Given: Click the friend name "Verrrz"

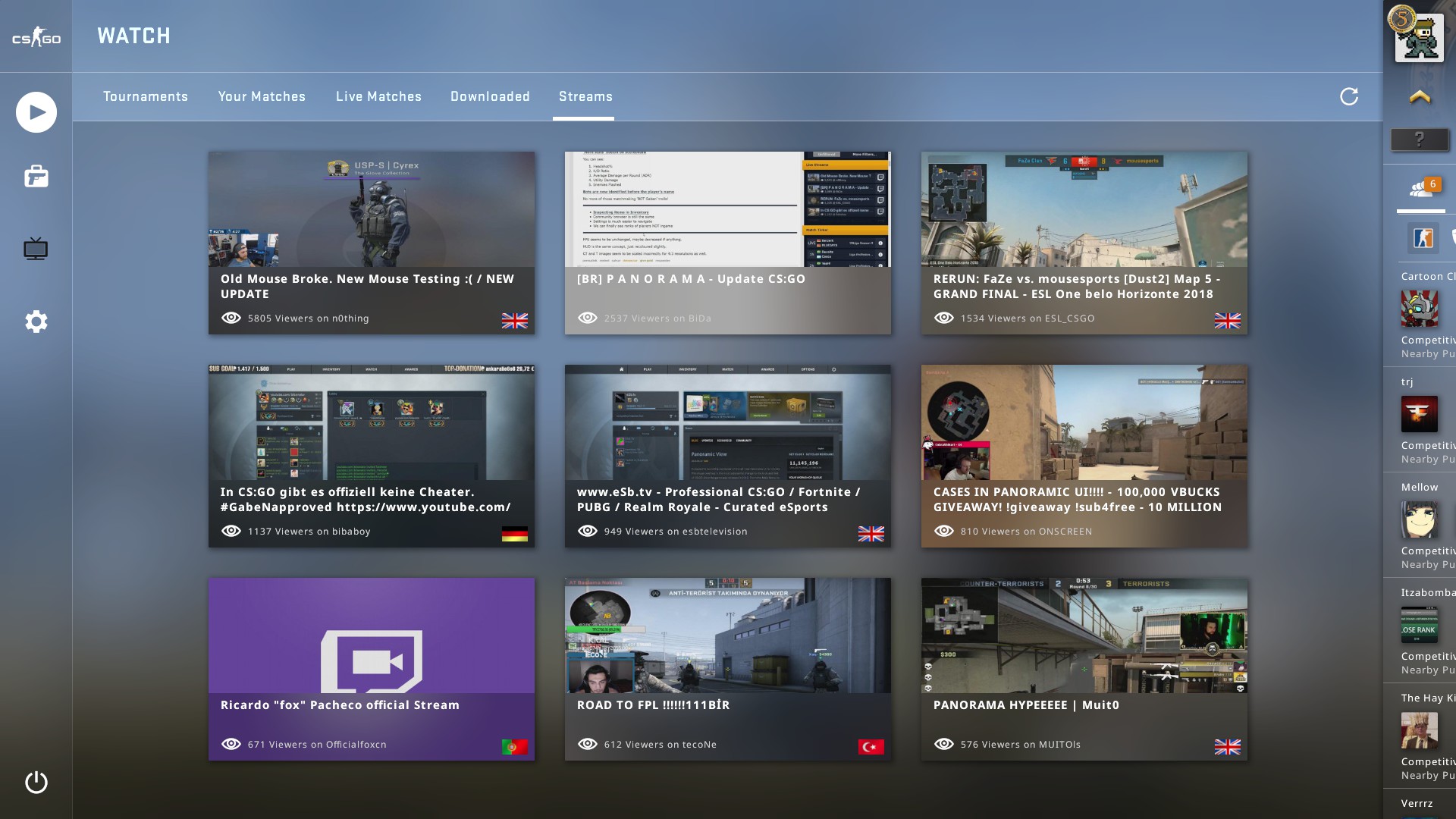Looking at the screenshot, I should click(x=1417, y=804).
